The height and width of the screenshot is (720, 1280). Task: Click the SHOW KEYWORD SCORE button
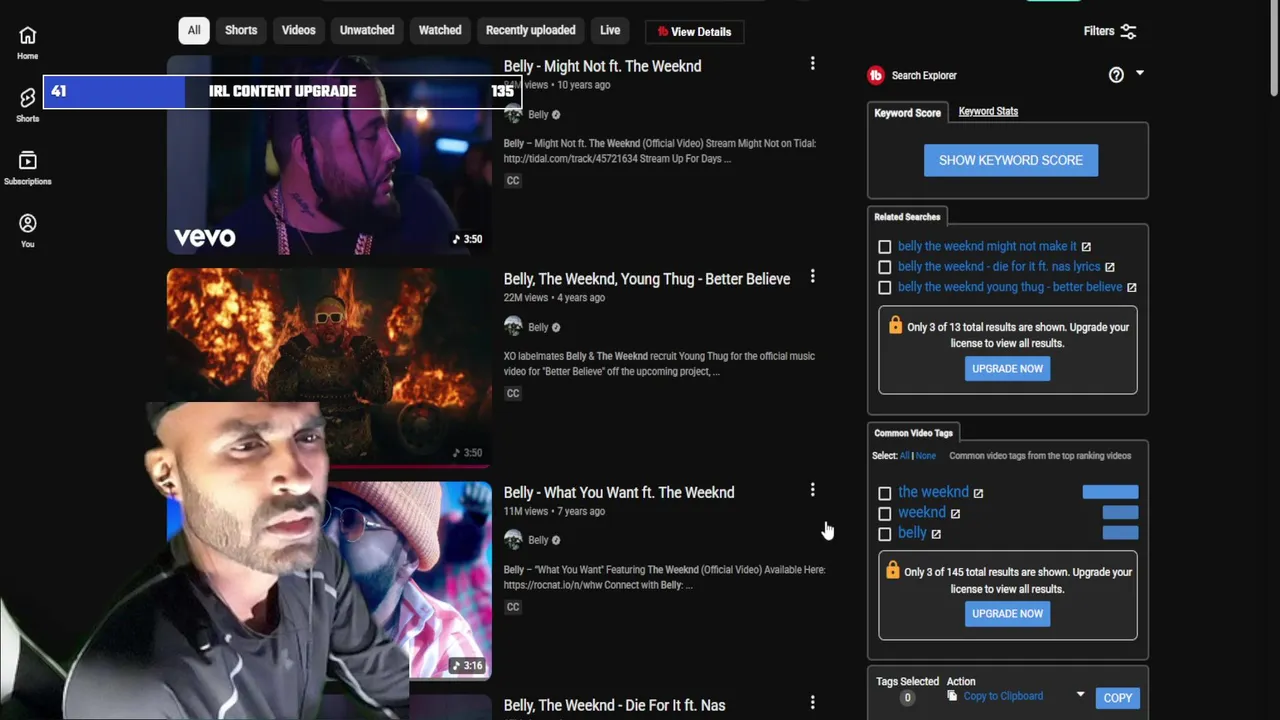click(1011, 160)
